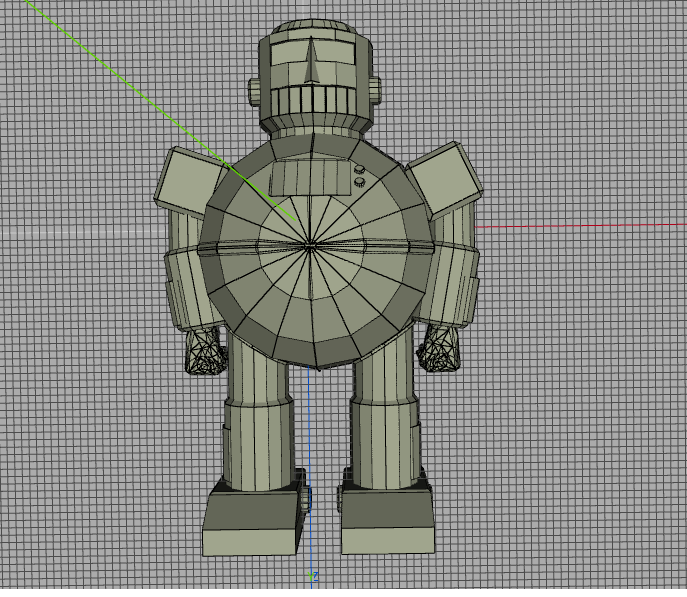This screenshot has width=687, height=597.
Task: Click the robot's teeth grille
Action: (x=312, y=100)
